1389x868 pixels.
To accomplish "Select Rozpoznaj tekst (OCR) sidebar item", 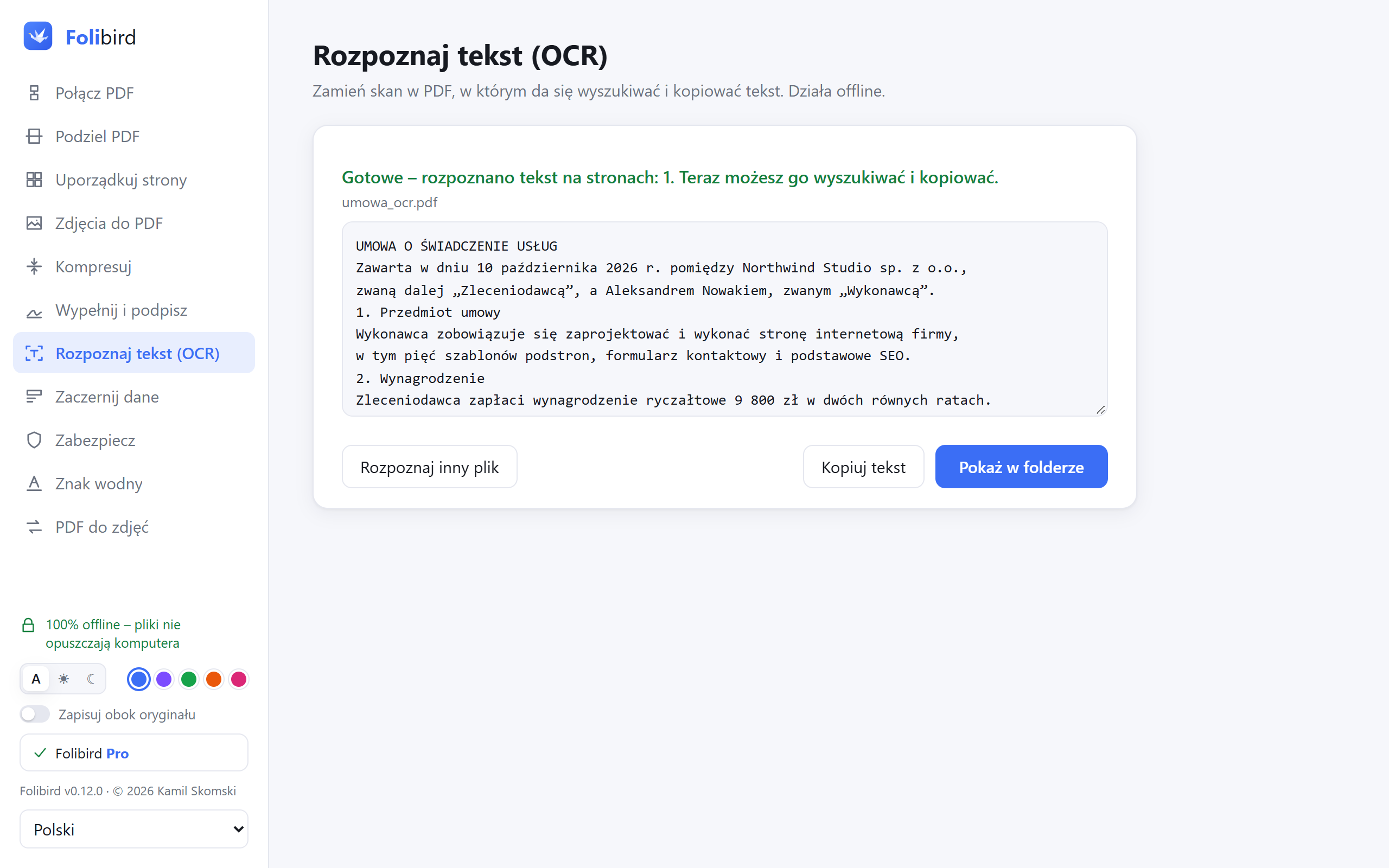I will 133,353.
